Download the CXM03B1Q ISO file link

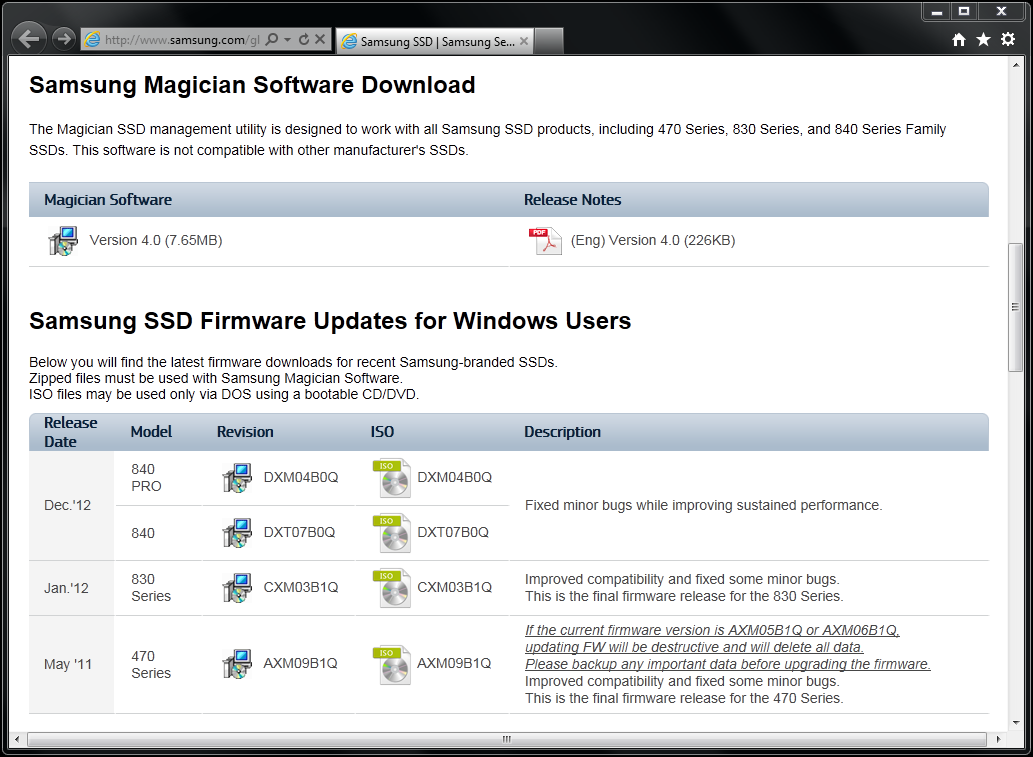pos(455,588)
